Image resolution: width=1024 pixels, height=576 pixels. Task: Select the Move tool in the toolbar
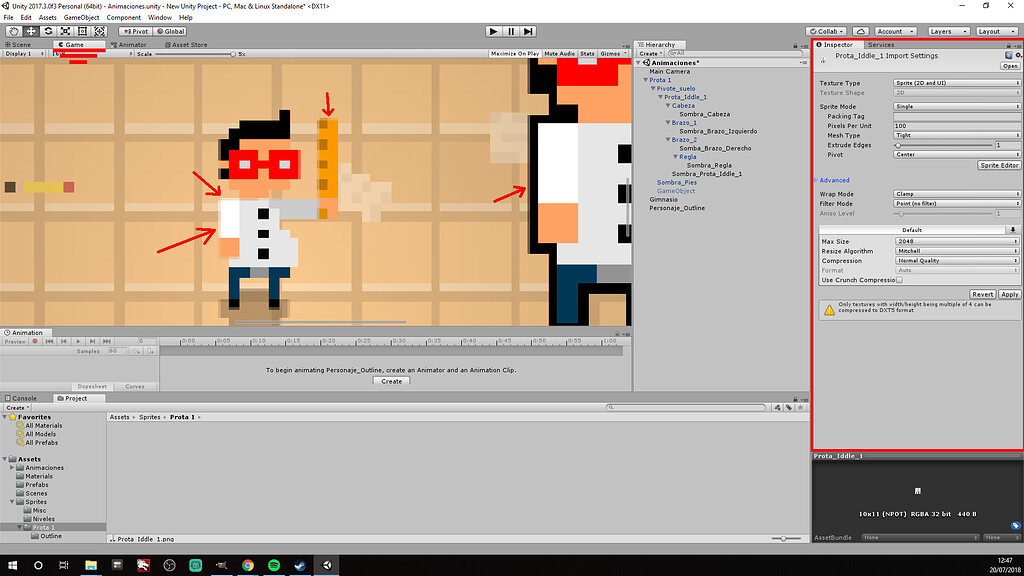pos(30,31)
